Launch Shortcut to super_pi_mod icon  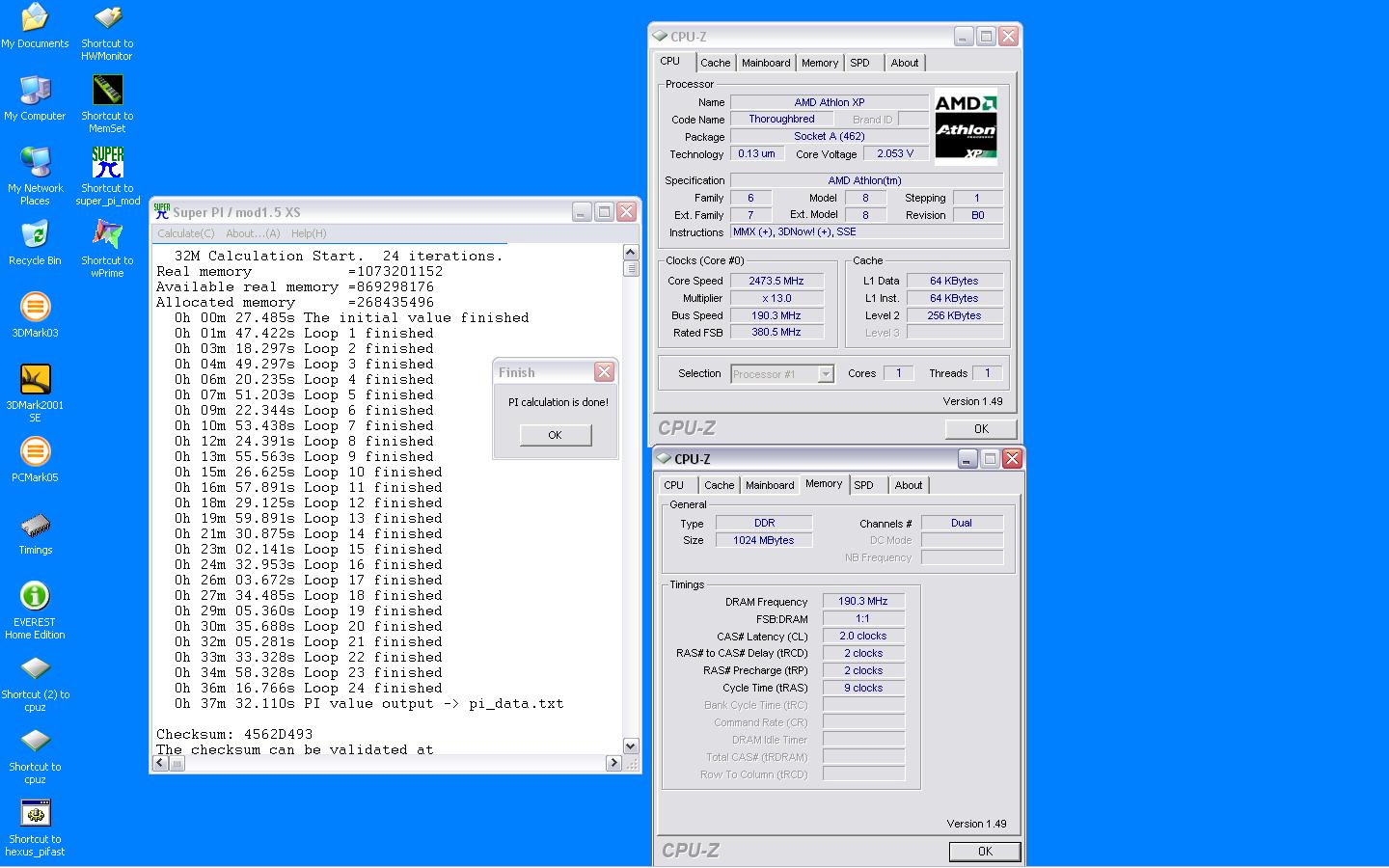[107, 176]
